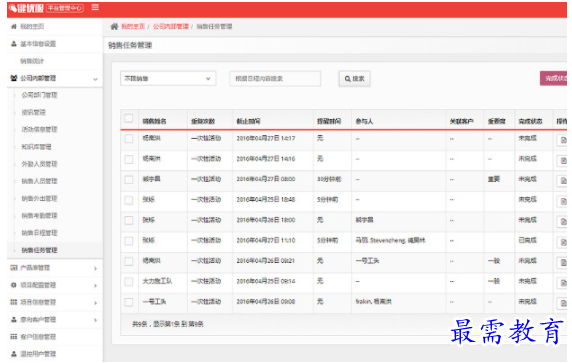Click the 公司内部管理 group icon

14,78
